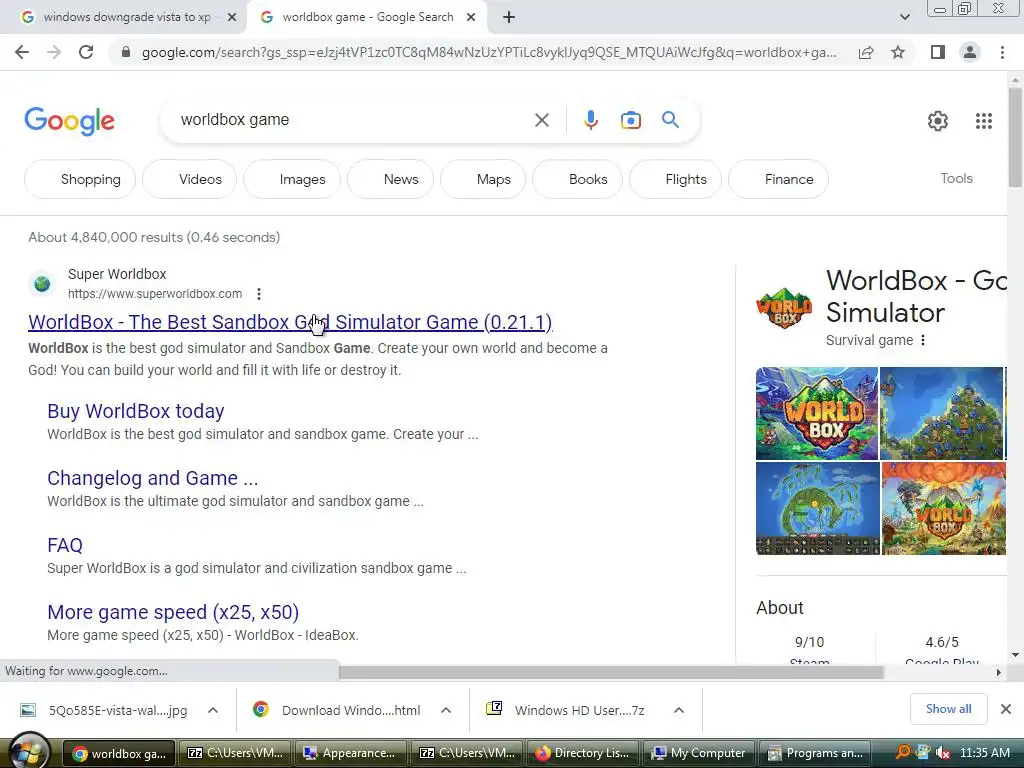The width and height of the screenshot is (1024, 768).
Task: Open Chrome's three-dot menu
Action: tap(1002, 52)
